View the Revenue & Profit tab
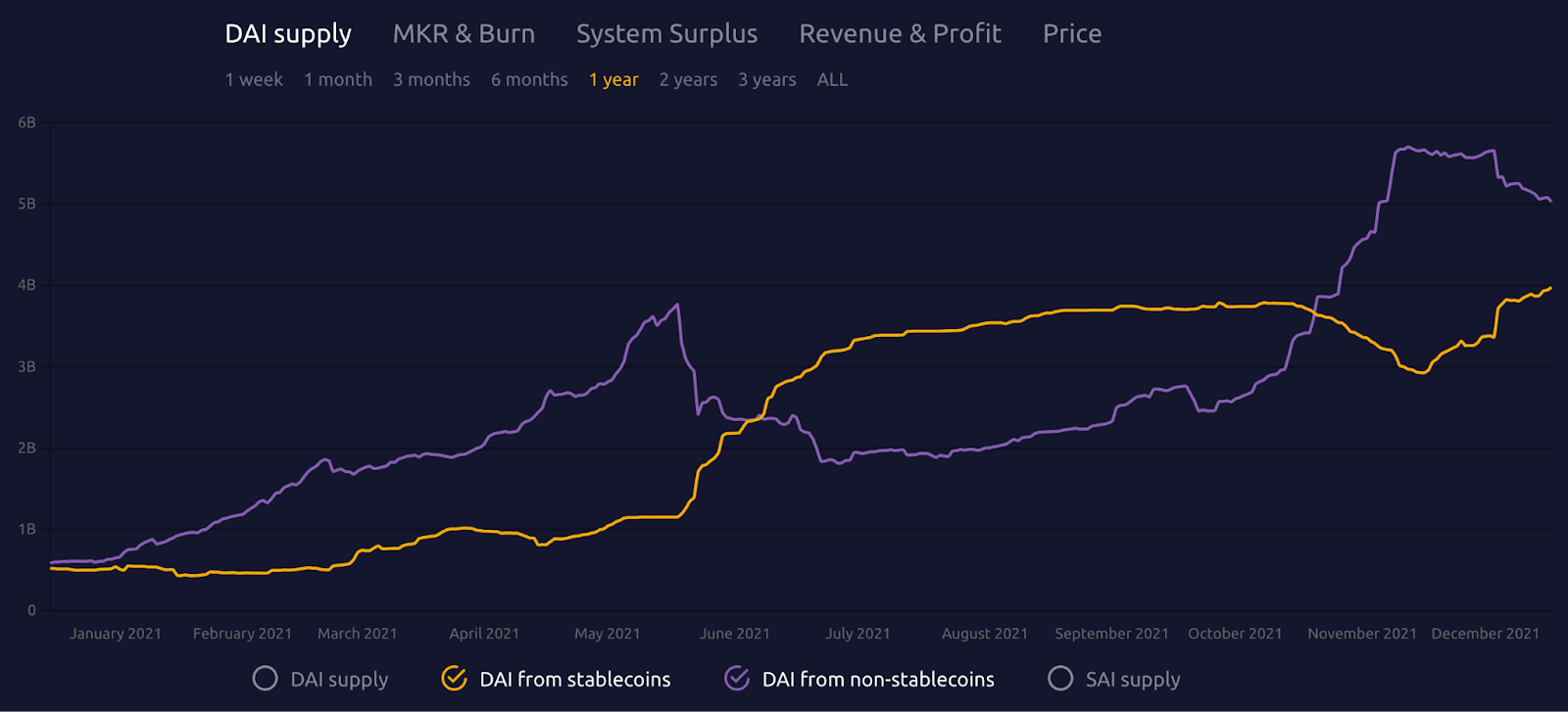The width and height of the screenshot is (1568, 712). click(900, 33)
